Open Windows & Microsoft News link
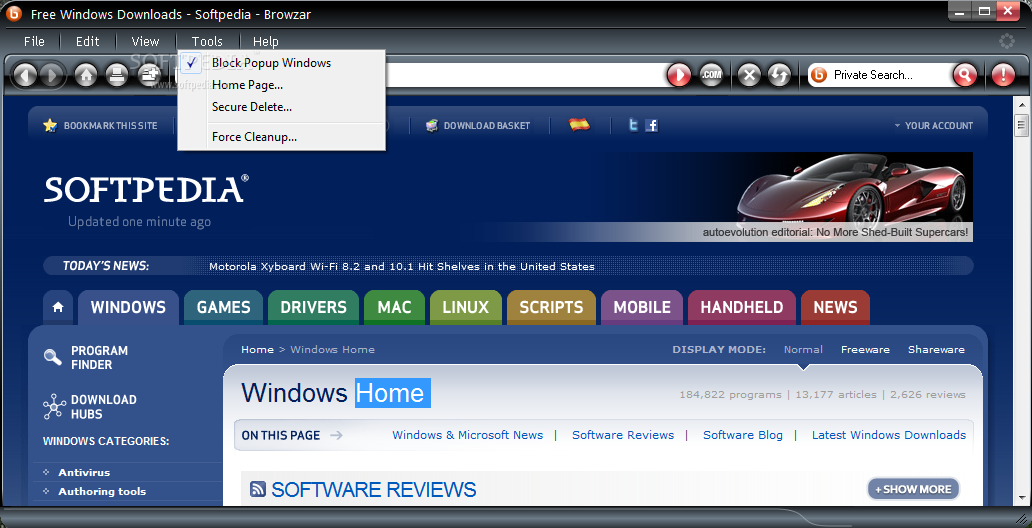Screen dimensions: 1032x528 468,435
